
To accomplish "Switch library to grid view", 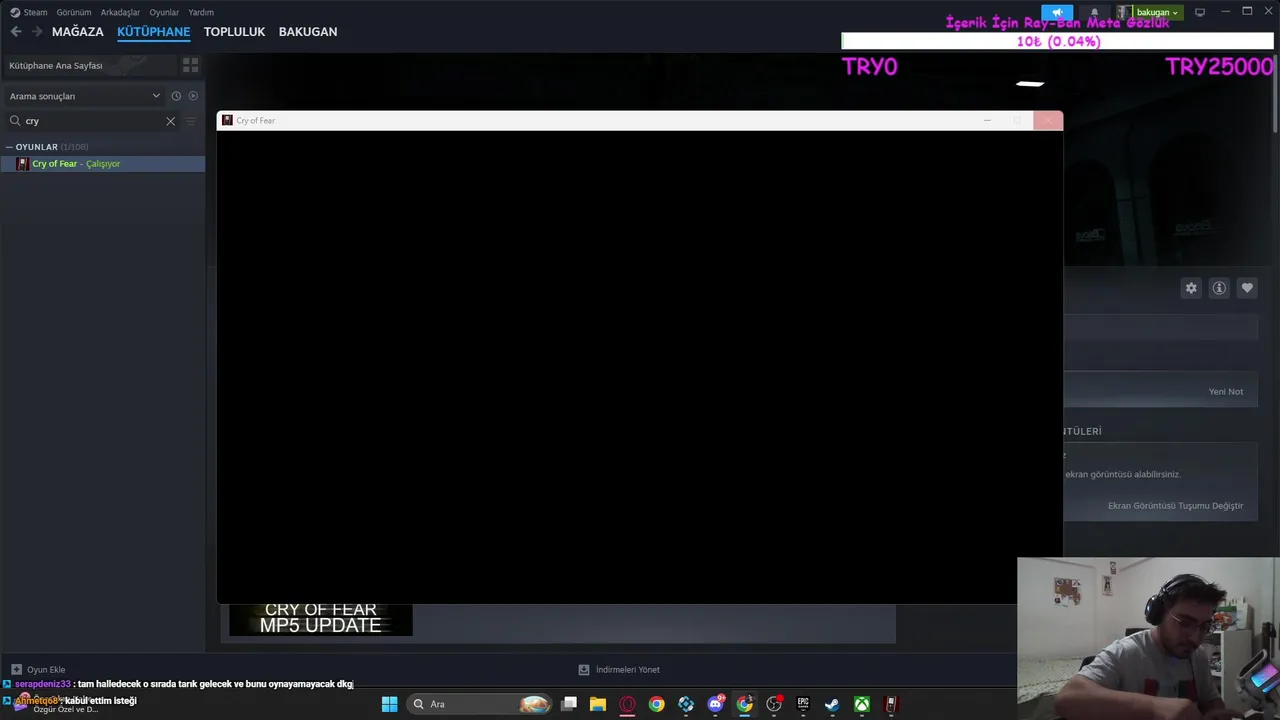I will 190,65.
